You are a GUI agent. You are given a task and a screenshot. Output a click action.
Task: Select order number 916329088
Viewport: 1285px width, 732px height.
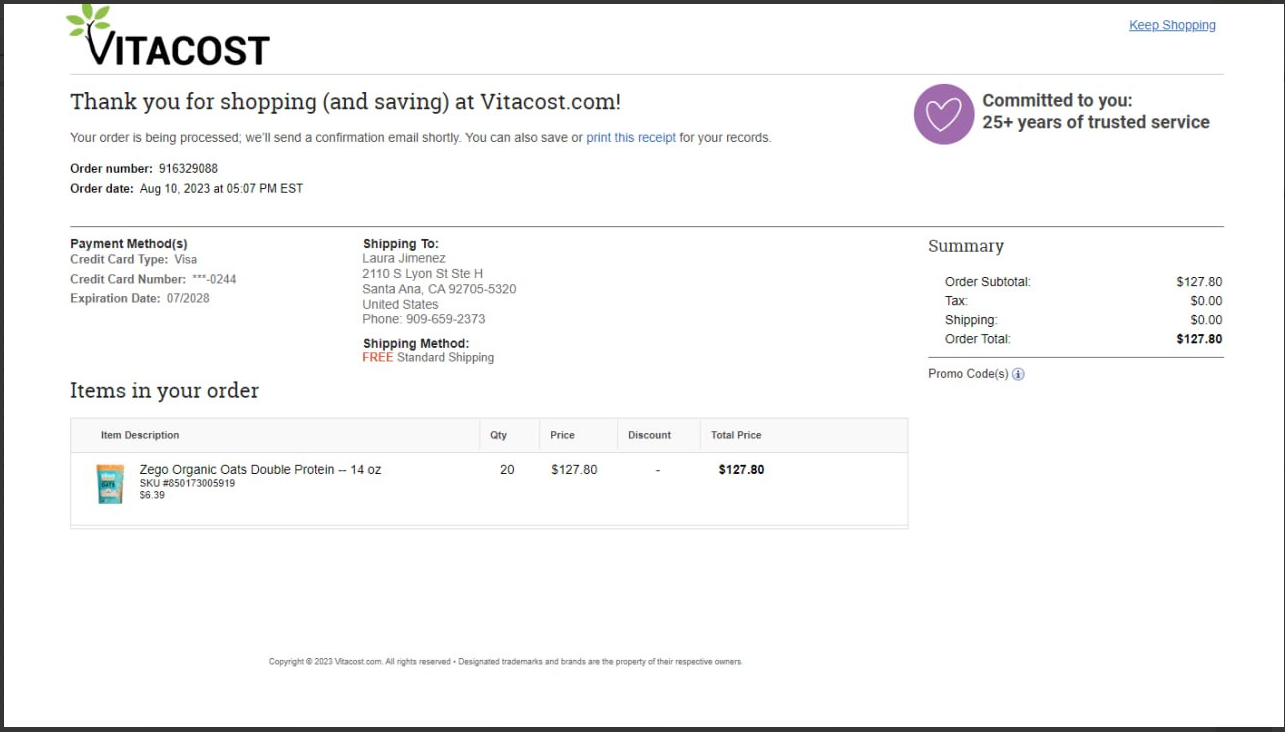188,168
